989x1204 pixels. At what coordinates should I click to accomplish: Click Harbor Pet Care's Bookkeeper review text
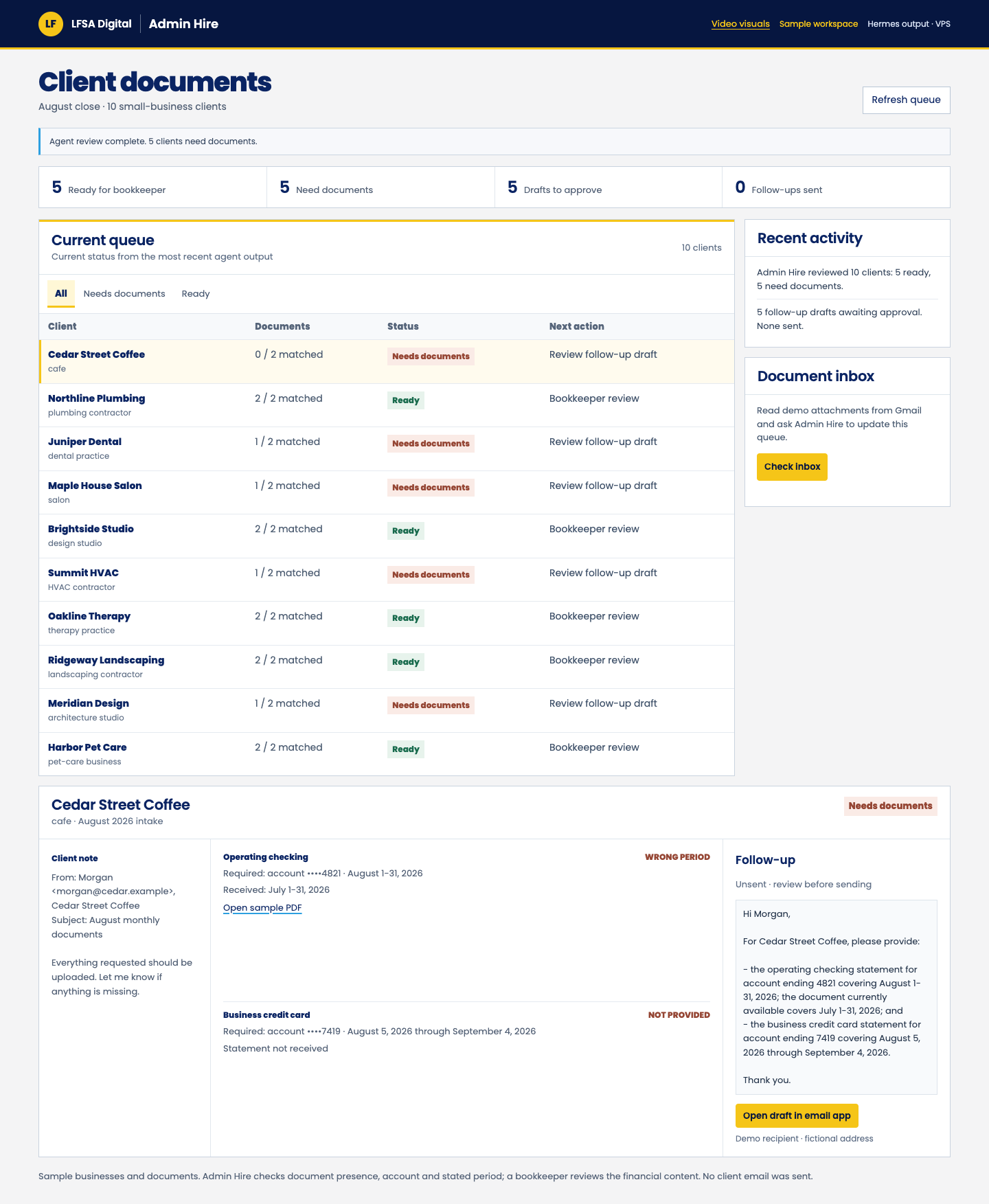click(x=594, y=747)
